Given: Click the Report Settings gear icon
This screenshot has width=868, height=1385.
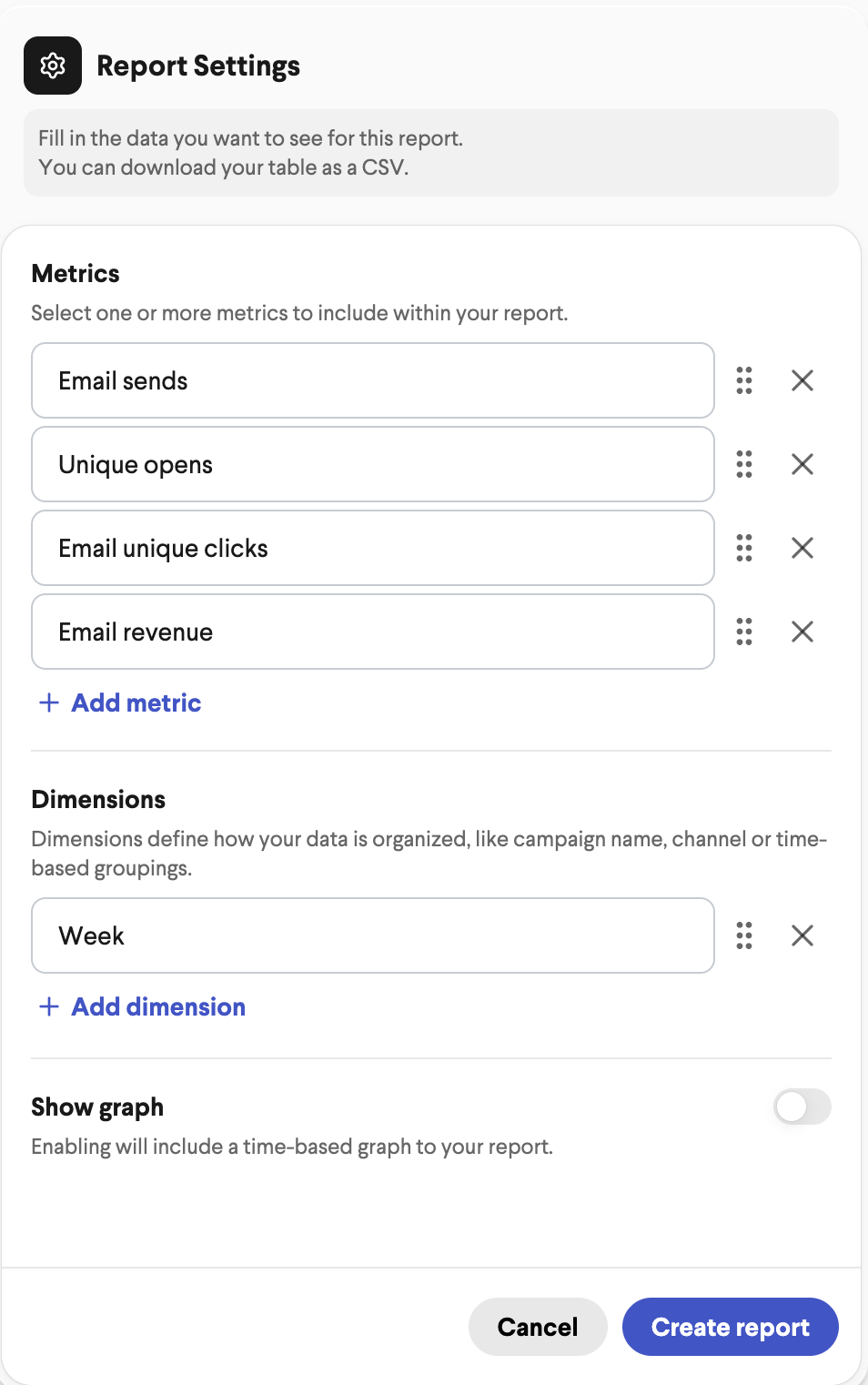Looking at the screenshot, I should [x=53, y=66].
